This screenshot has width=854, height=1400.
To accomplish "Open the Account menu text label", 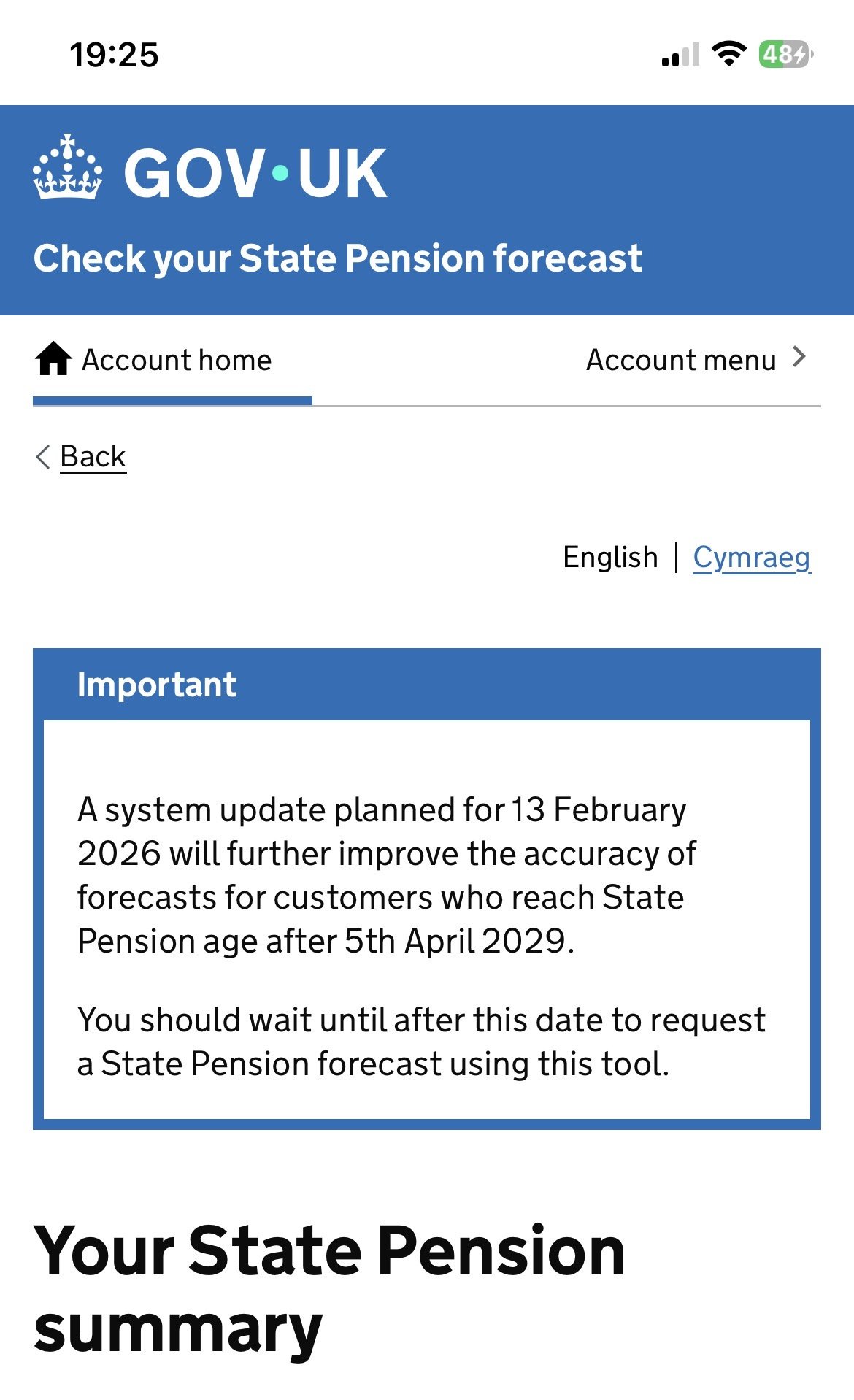I will coord(680,360).
